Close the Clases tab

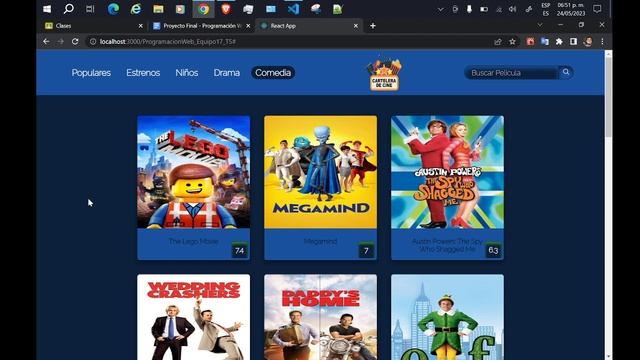coord(140,26)
